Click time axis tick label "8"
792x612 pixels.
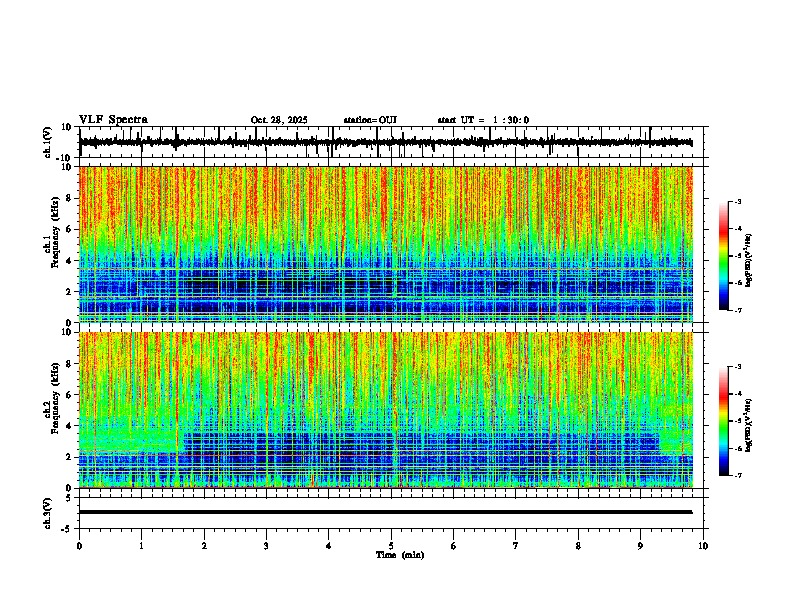578,546
